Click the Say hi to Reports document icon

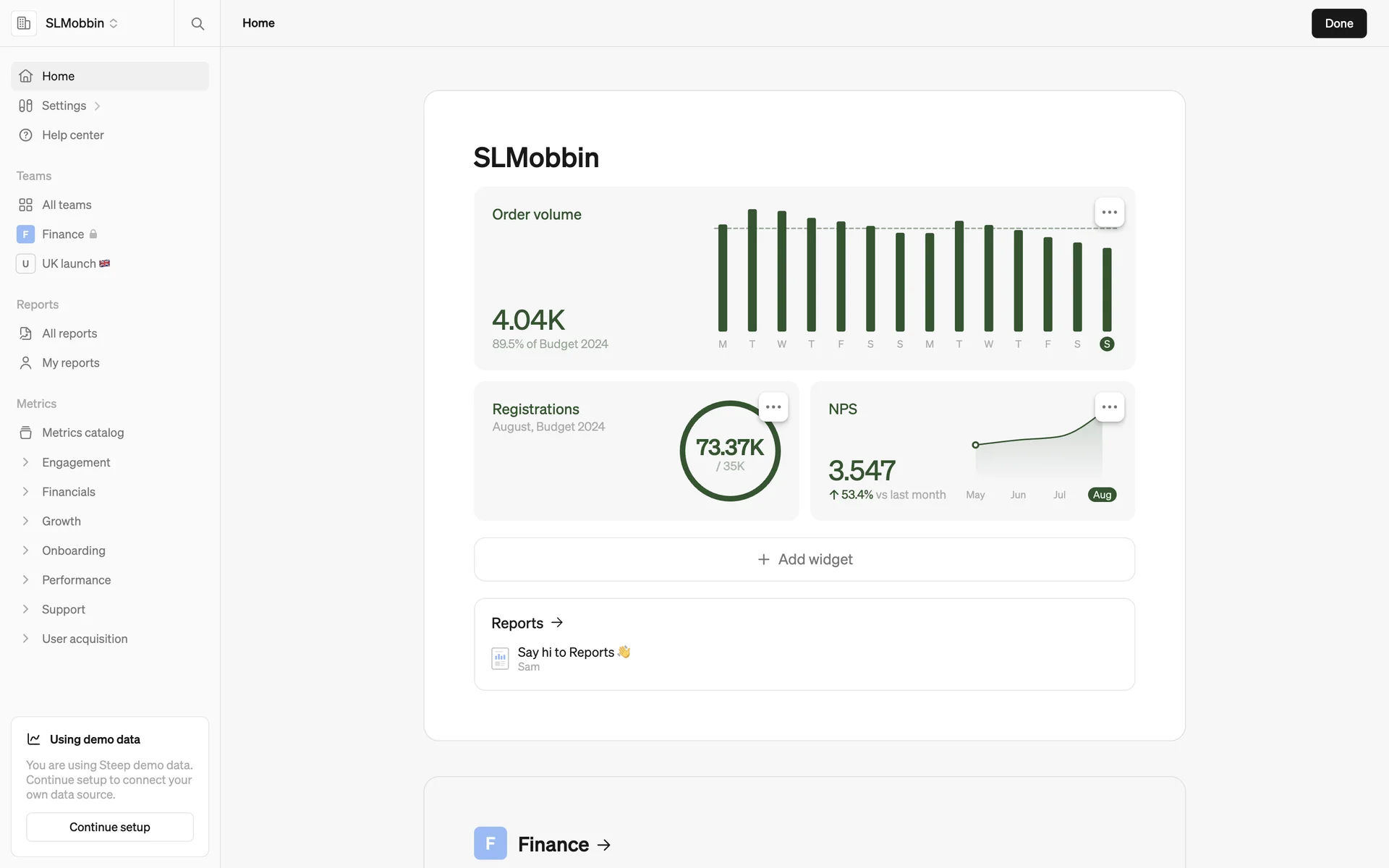tap(500, 658)
